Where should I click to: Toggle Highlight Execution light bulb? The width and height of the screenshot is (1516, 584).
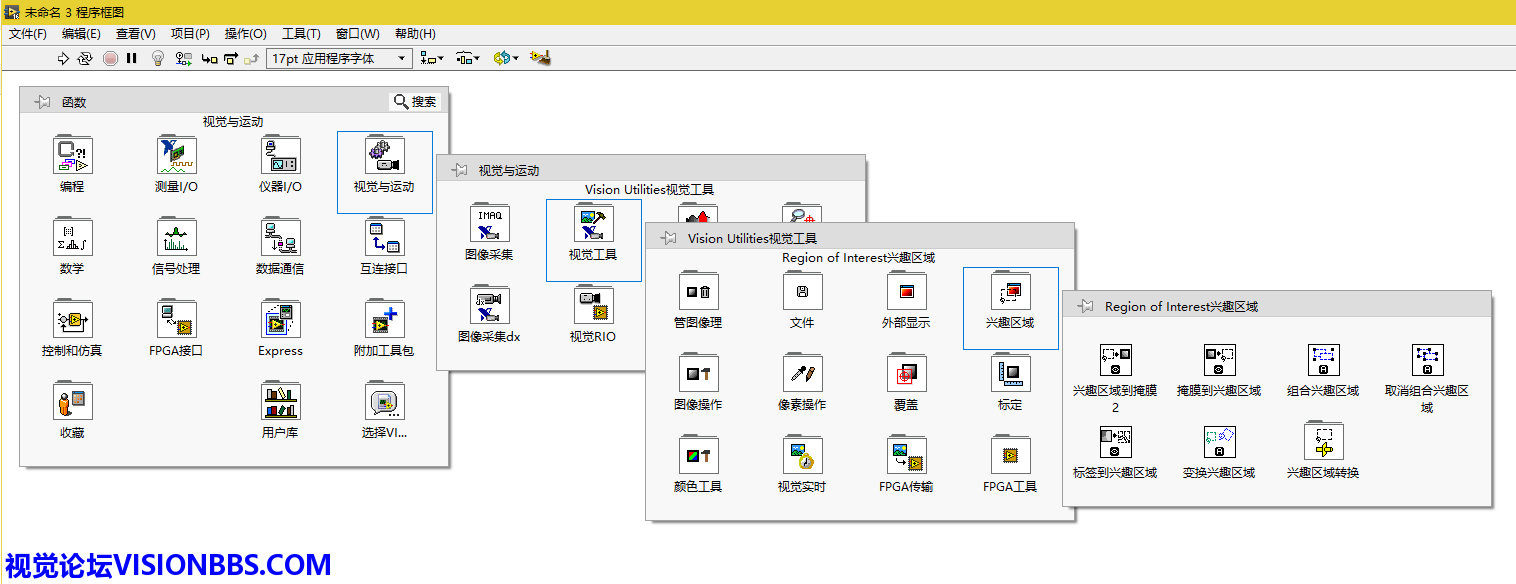(x=157, y=58)
